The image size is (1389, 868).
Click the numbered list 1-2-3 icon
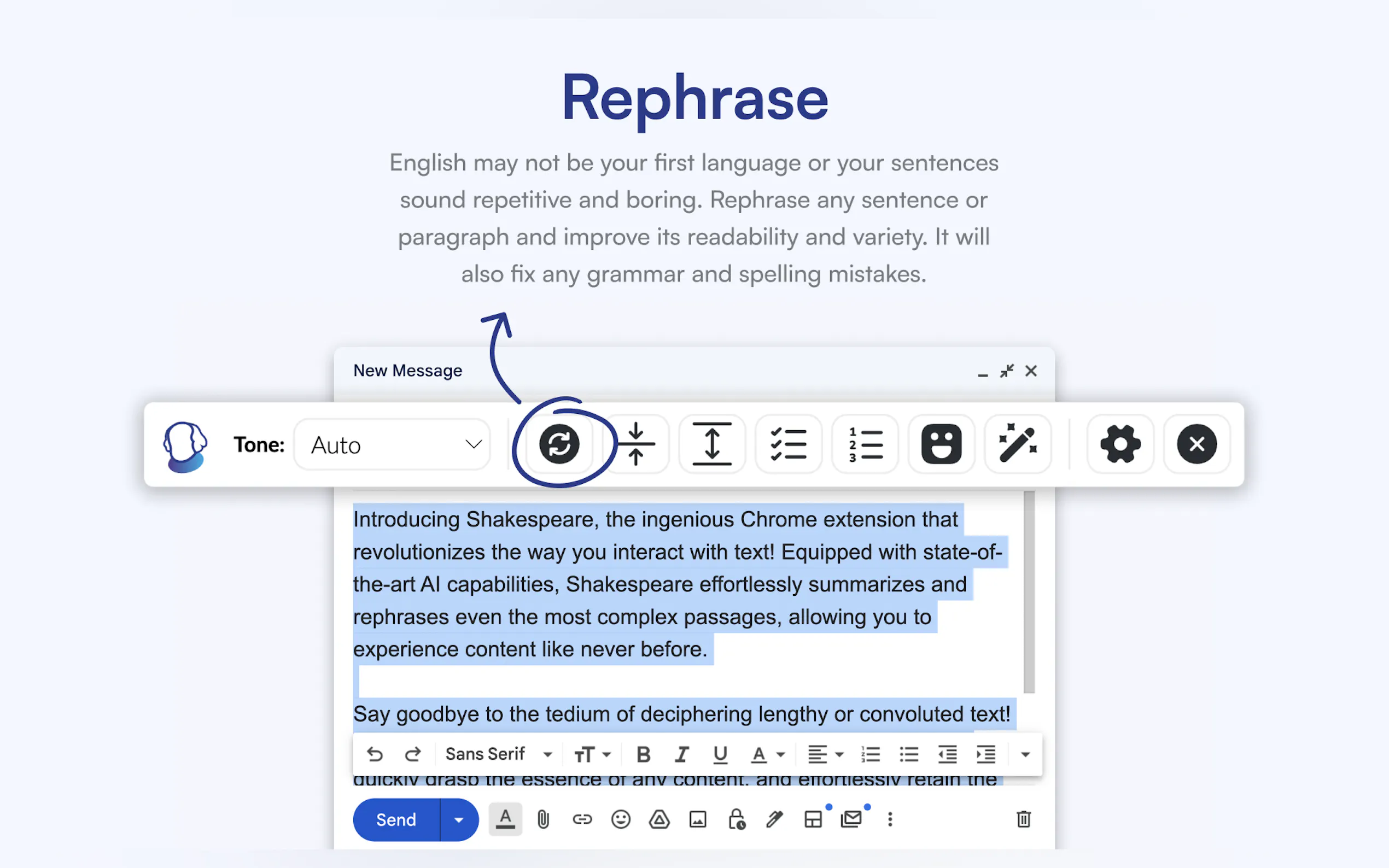coord(865,444)
